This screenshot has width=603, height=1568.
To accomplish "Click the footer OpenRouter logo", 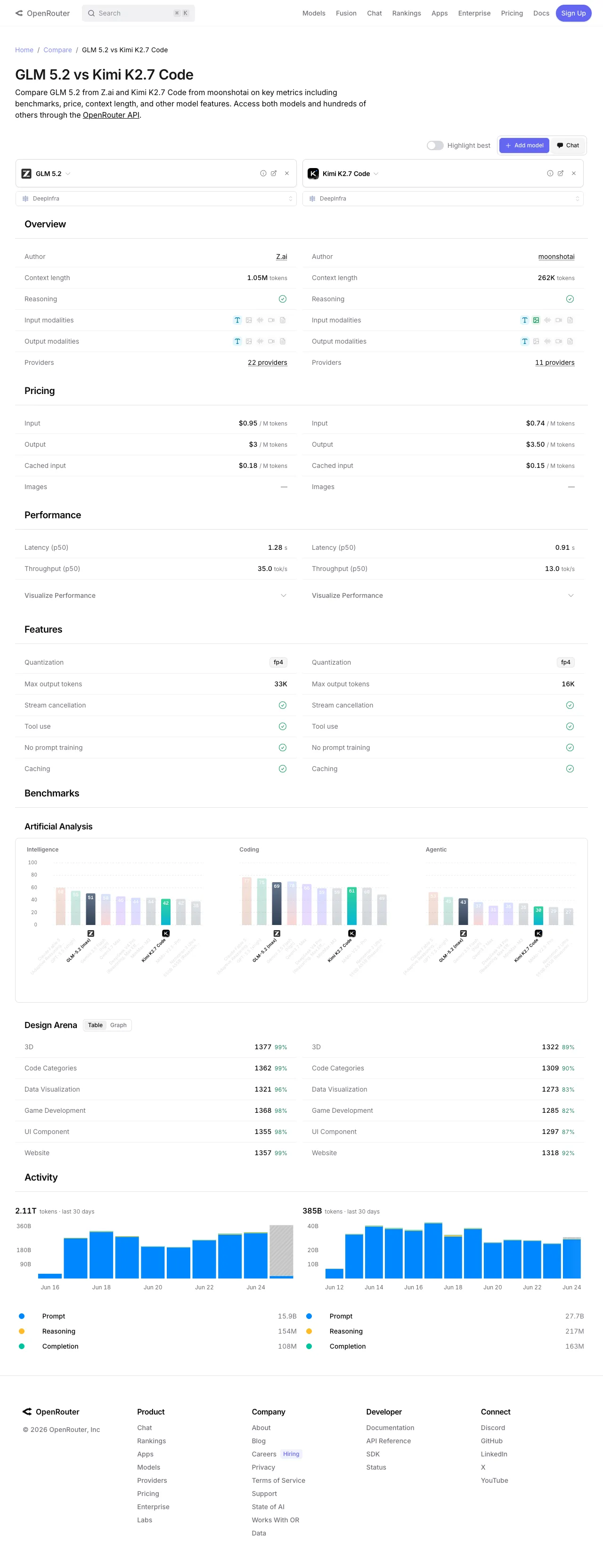I will [x=51, y=1412].
